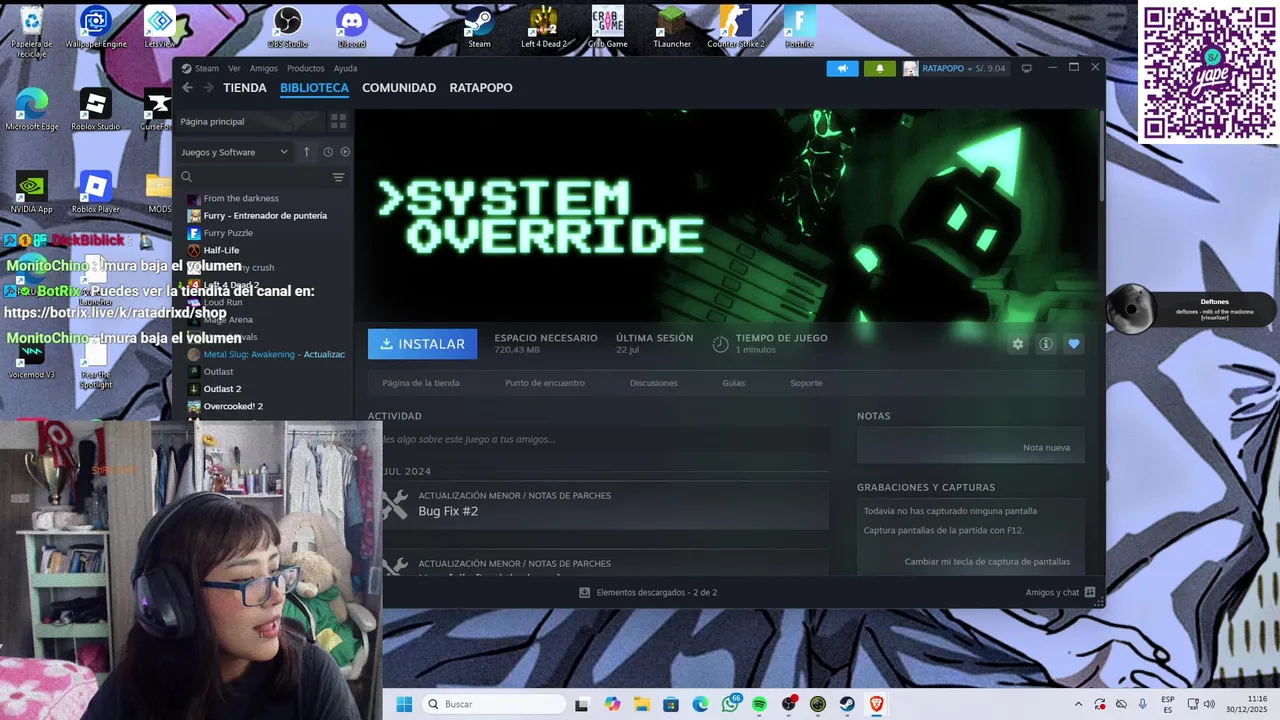Open Punto de encuentro link
Screen dimensions: 1280x720
click(x=545, y=383)
